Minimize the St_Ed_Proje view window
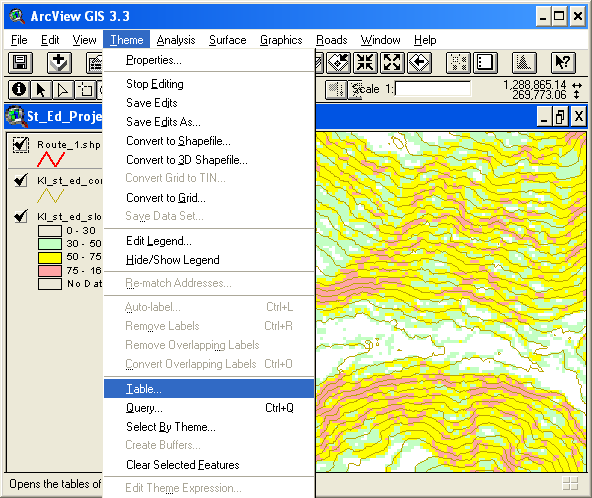The height and width of the screenshot is (498, 592). coord(544,116)
